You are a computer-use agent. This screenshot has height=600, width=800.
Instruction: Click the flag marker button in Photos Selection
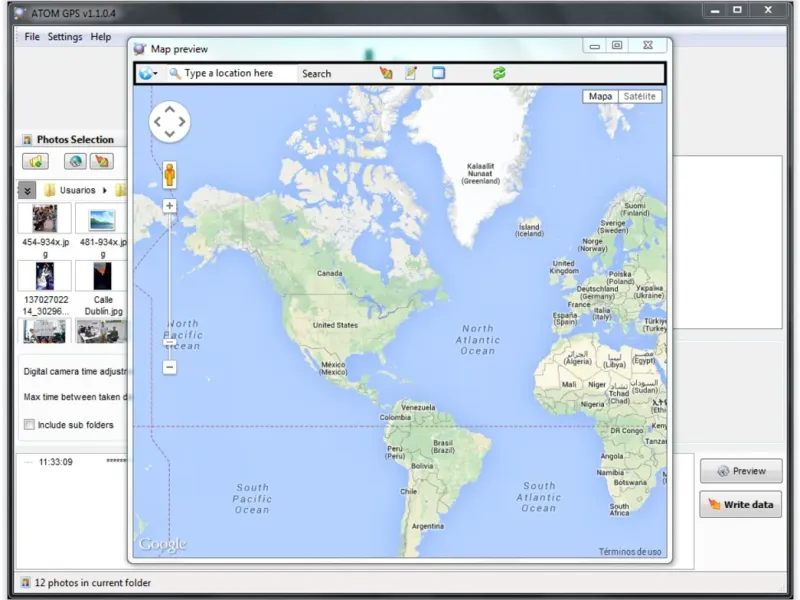coord(102,162)
